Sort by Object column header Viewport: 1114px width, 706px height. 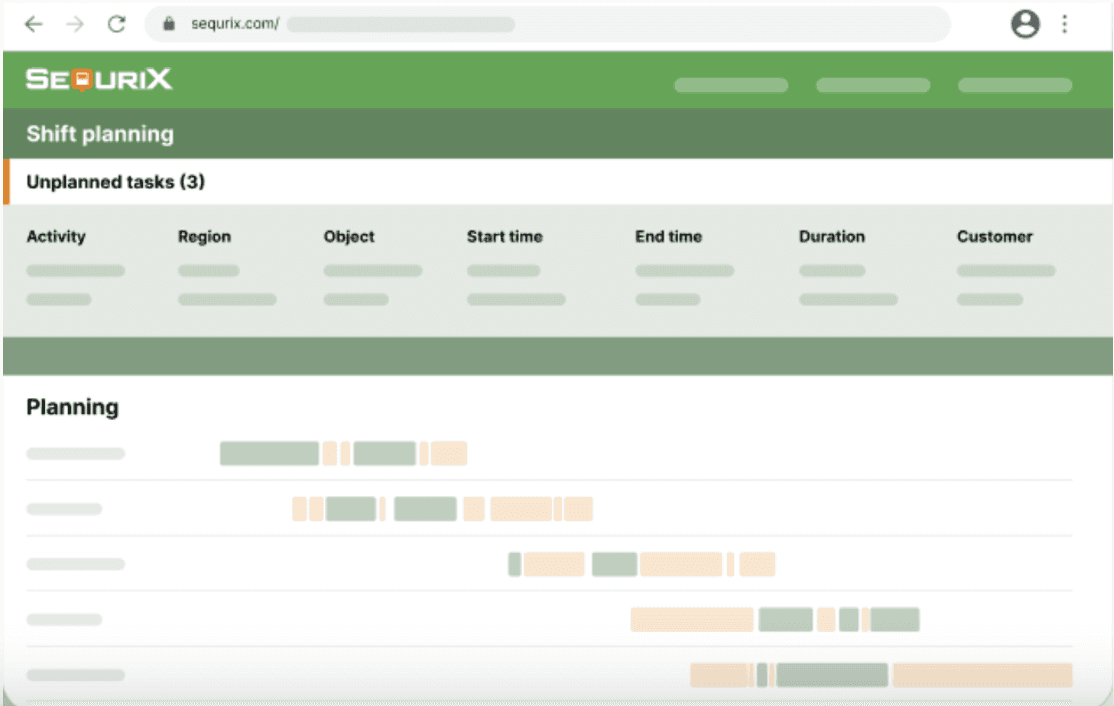(x=349, y=237)
